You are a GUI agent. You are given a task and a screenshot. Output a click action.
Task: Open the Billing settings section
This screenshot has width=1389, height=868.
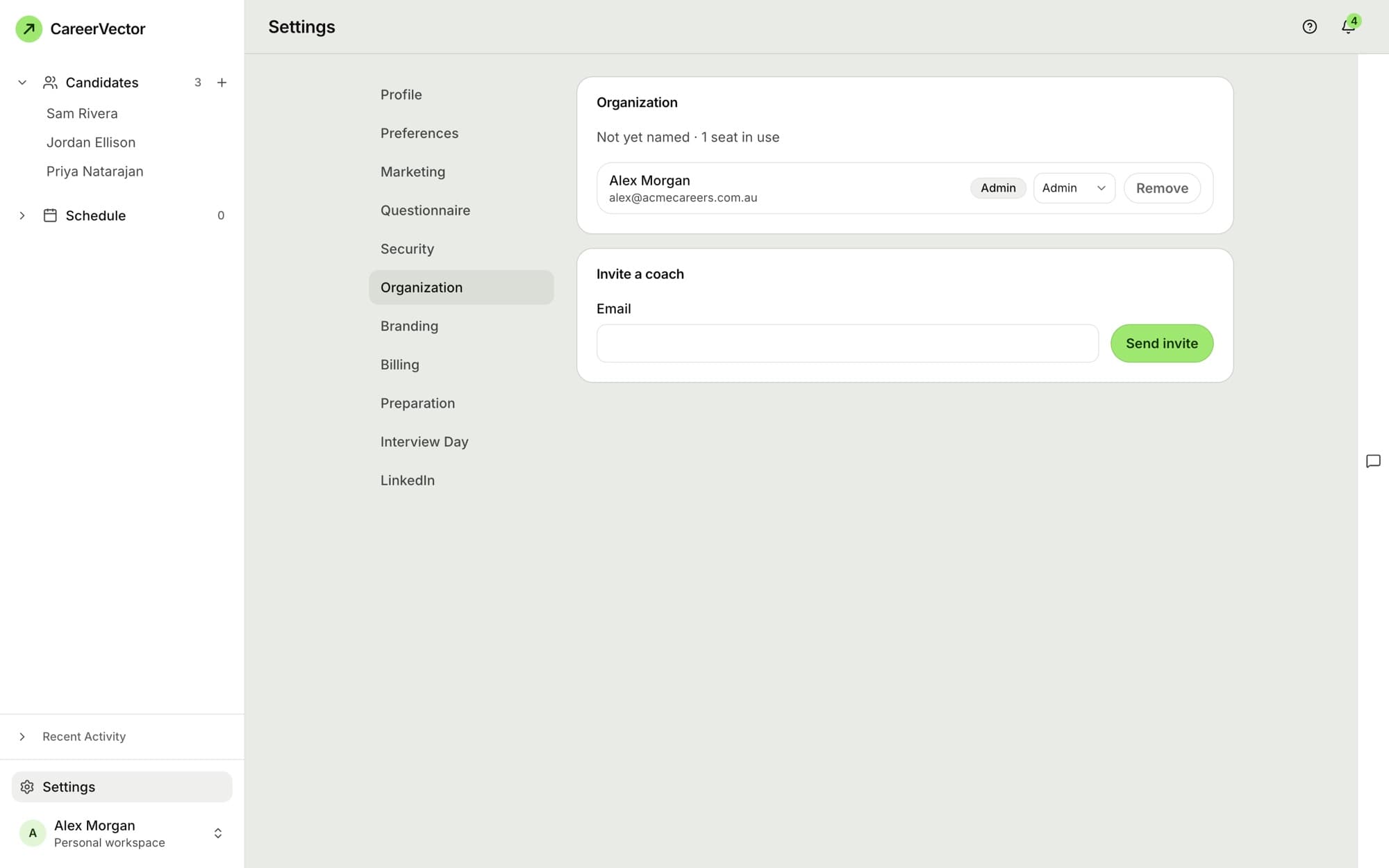pyautogui.click(x=461, y=365)
